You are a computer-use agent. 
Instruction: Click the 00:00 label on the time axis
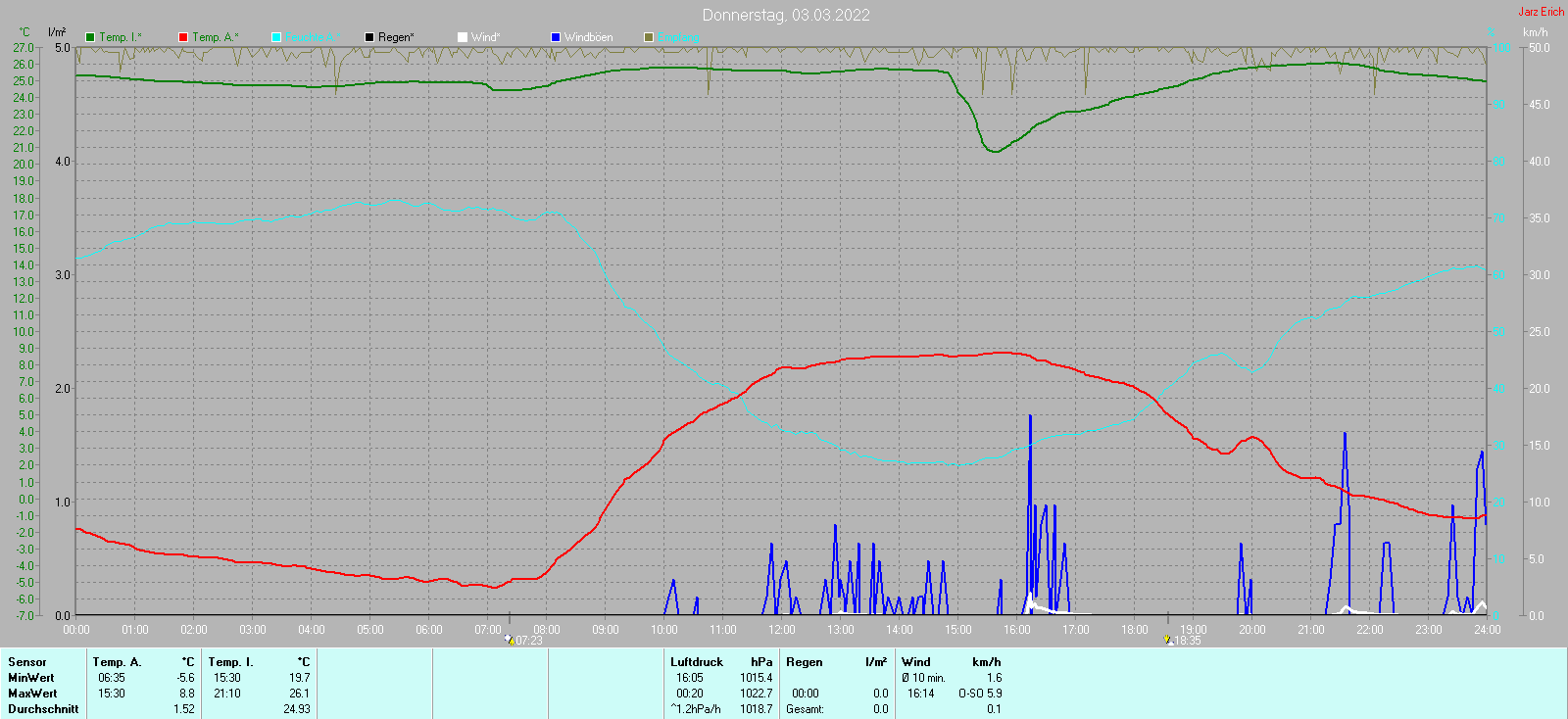[x=76, y=630]
